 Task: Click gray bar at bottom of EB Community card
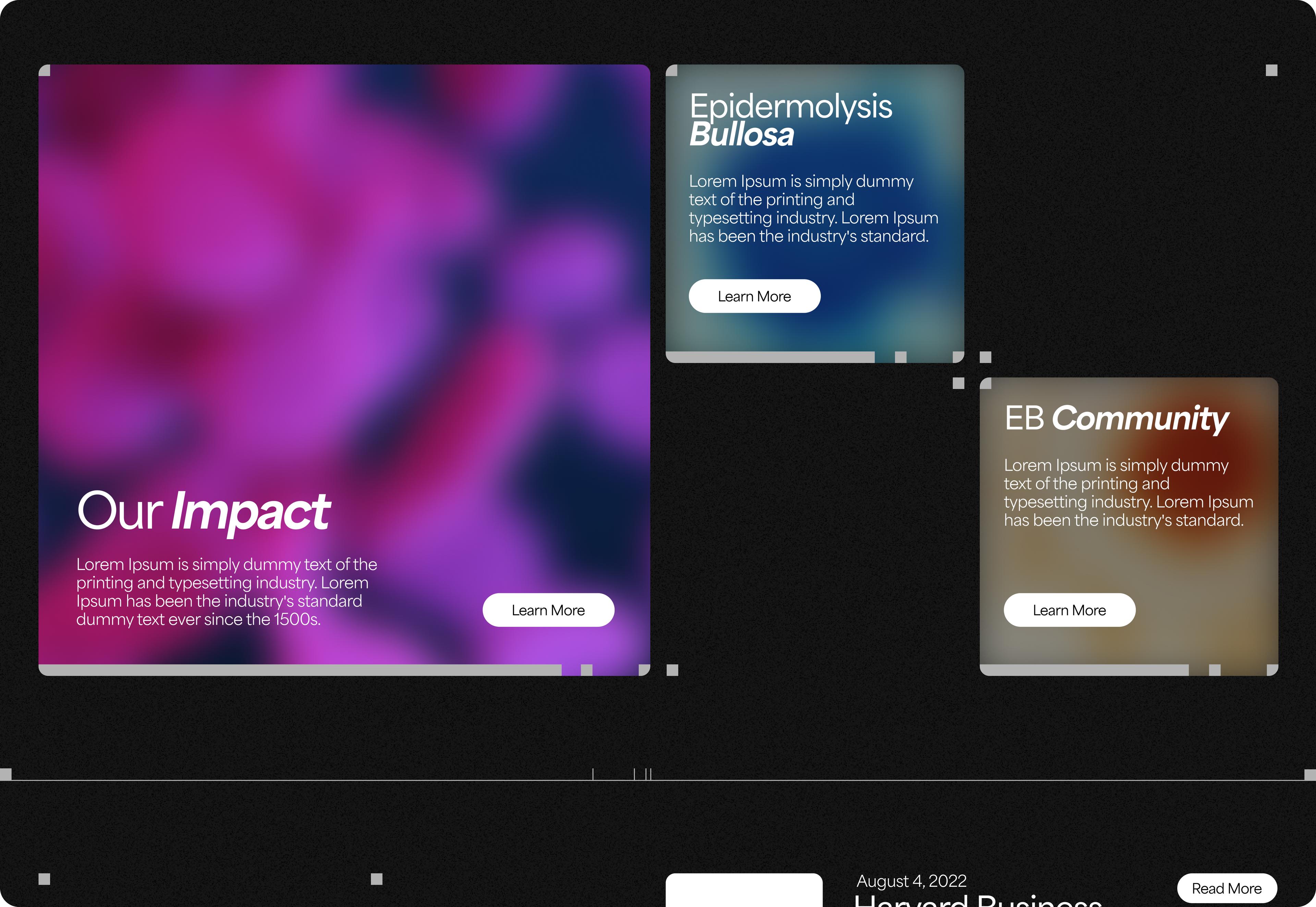[x=1084, y=670]
